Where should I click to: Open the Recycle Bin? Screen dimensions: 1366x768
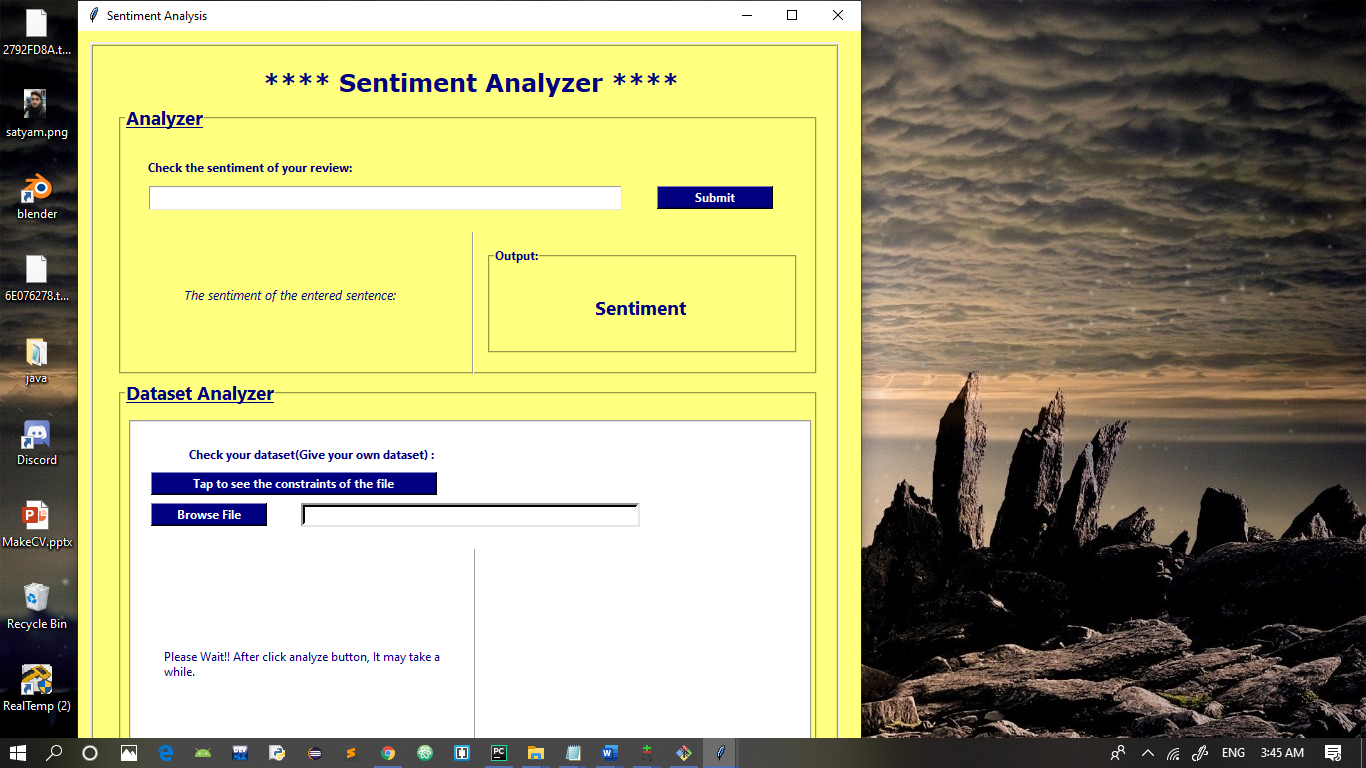pyautogui.click(x=37, y=607)
